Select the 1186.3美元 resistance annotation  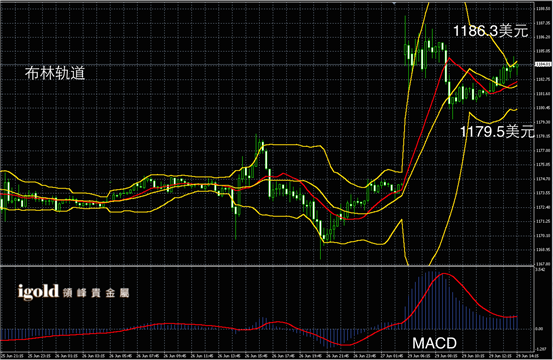coord(491,31)
